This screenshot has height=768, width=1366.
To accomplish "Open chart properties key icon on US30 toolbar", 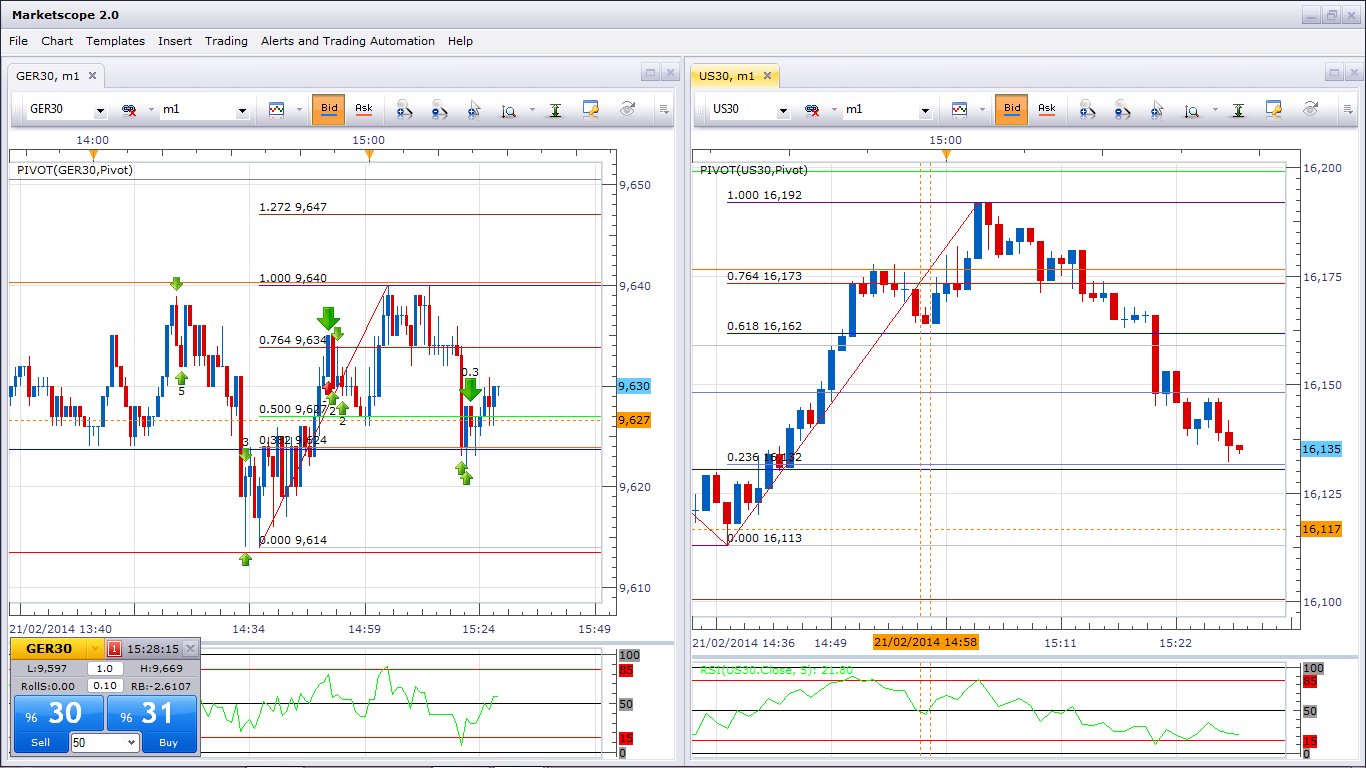I will tap(1273, 109).
